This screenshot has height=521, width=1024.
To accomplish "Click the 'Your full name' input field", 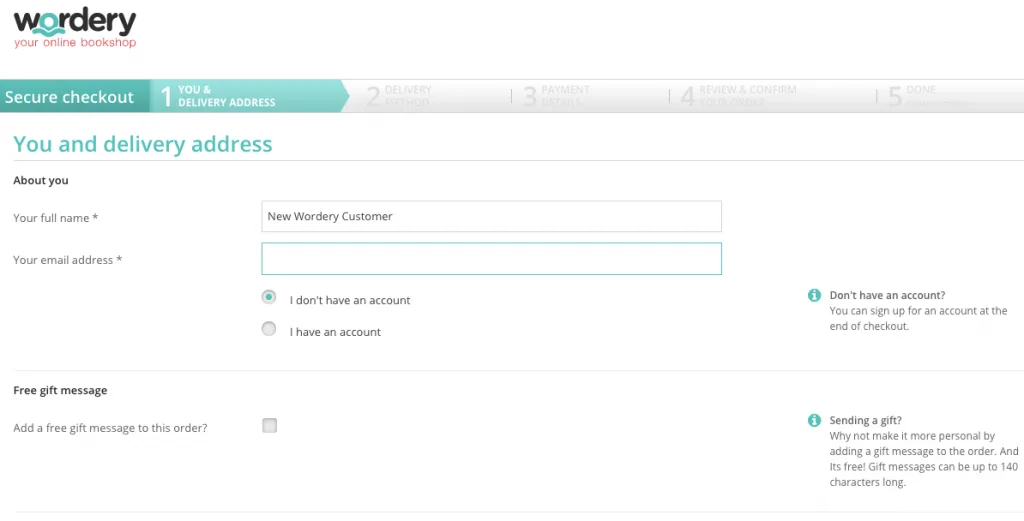I will (x=491, y=216).
